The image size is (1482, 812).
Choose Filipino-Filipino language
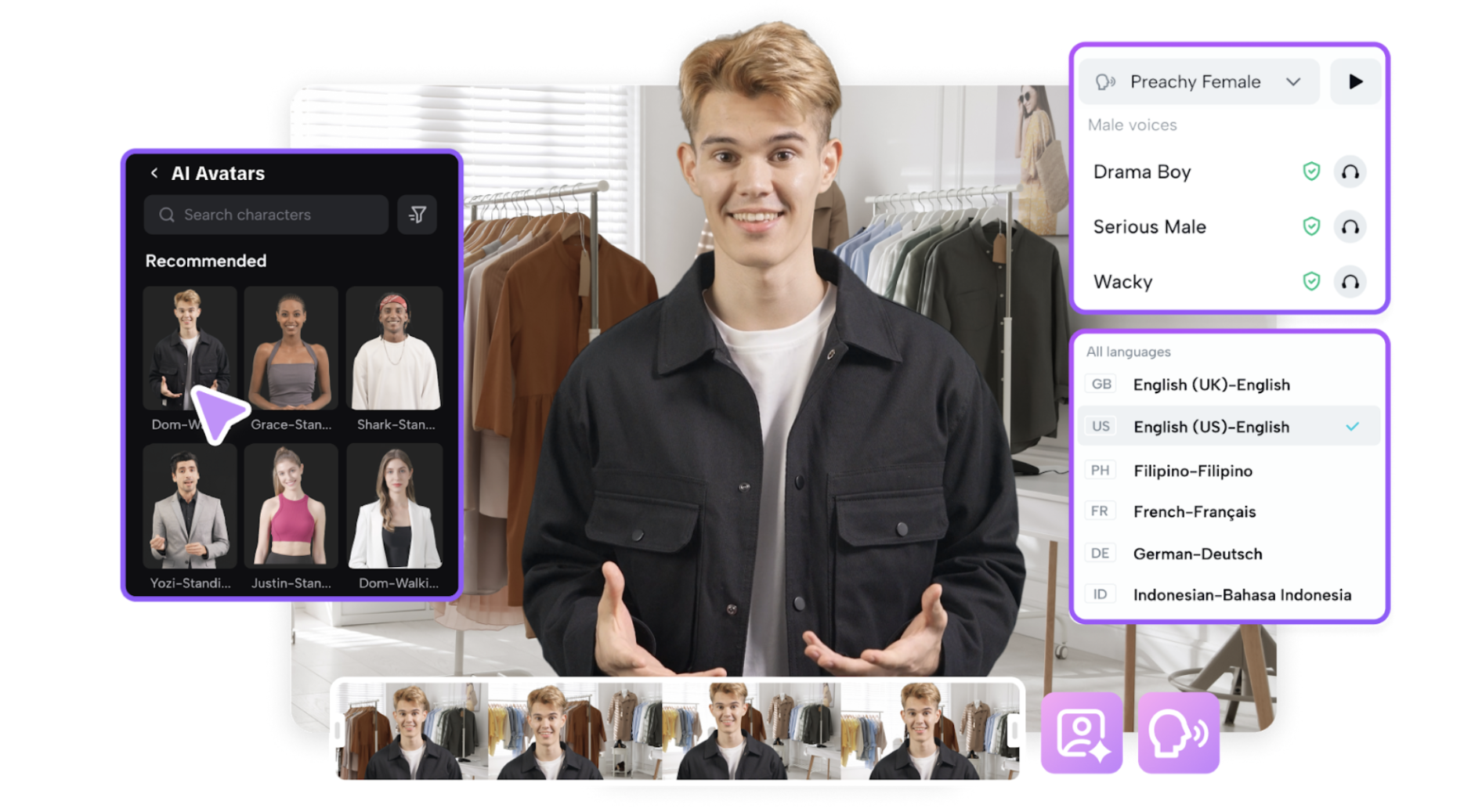[1228, 471]
